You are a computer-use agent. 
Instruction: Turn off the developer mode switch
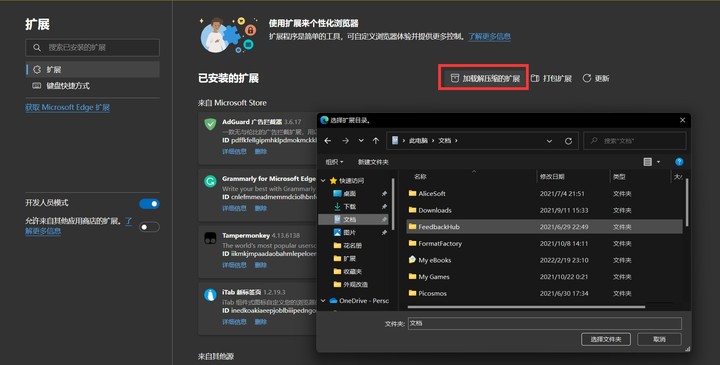[149, 203]
